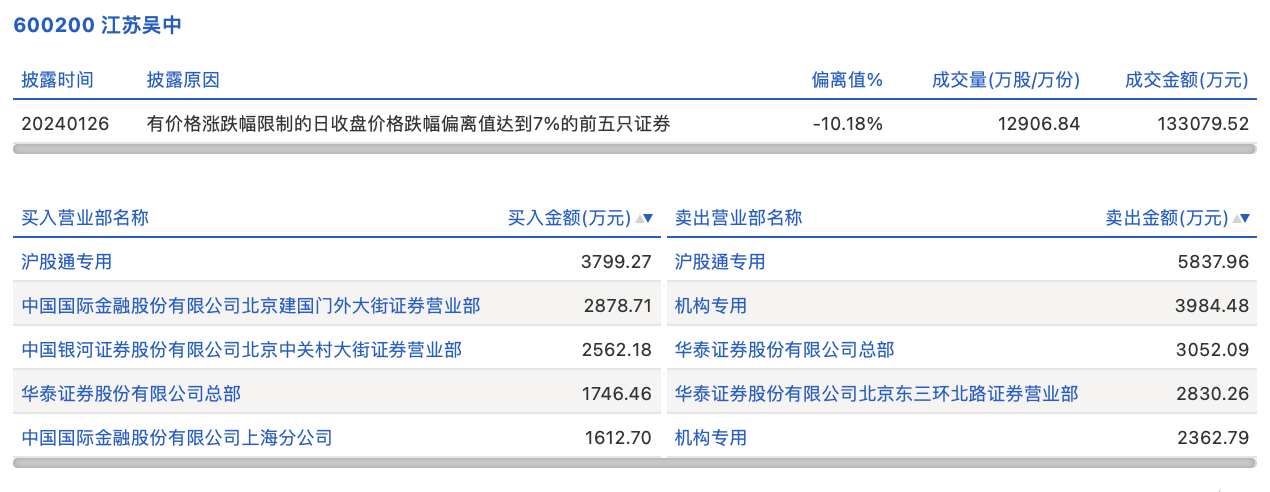
Task: Open 华泰证券北京东三环北路证券营业部 link
Action: (877, 394)
